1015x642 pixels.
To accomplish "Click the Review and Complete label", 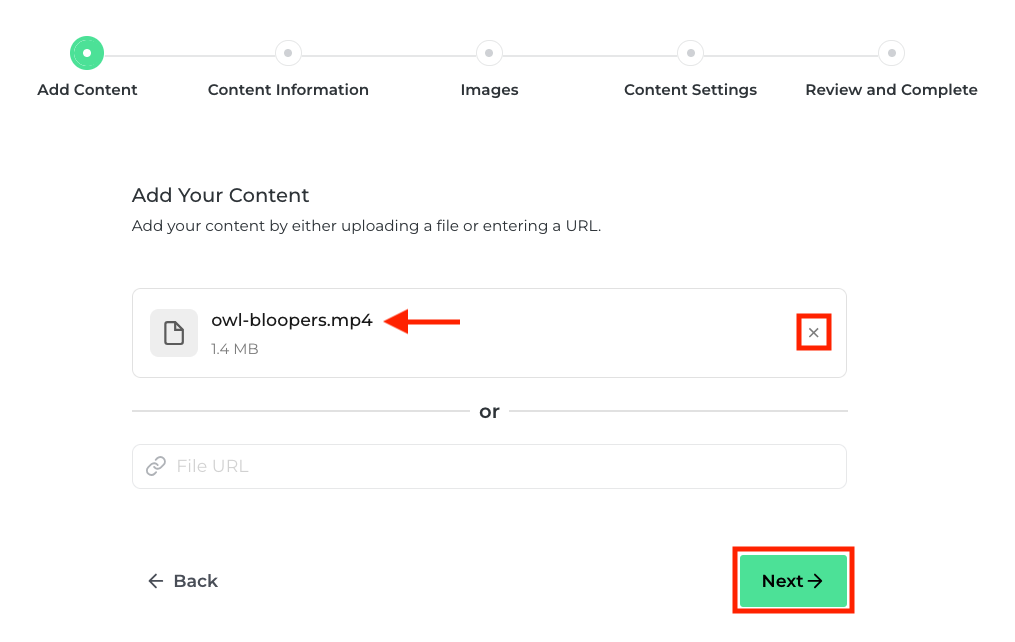I will click(891, 90).
